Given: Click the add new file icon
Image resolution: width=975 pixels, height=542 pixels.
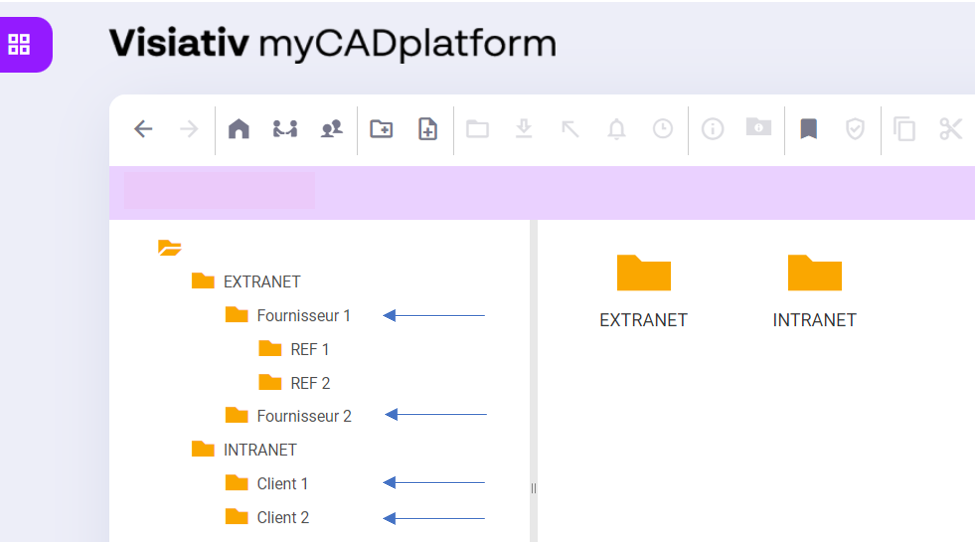Looking at the screenshot, I should 428,129.
